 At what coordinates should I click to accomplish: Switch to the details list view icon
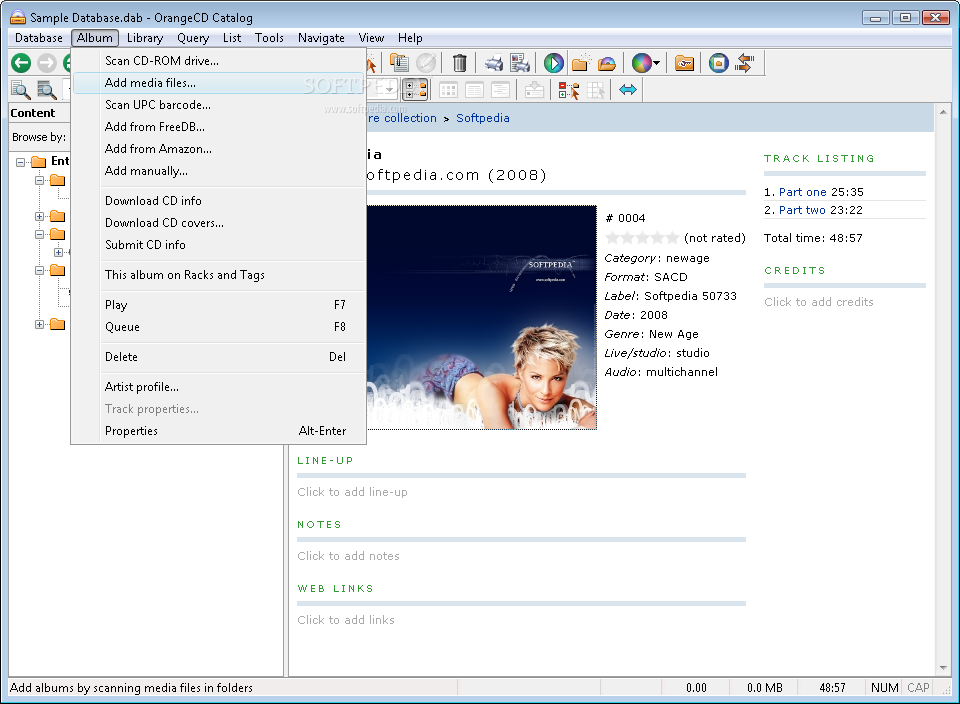click(474, 90)
